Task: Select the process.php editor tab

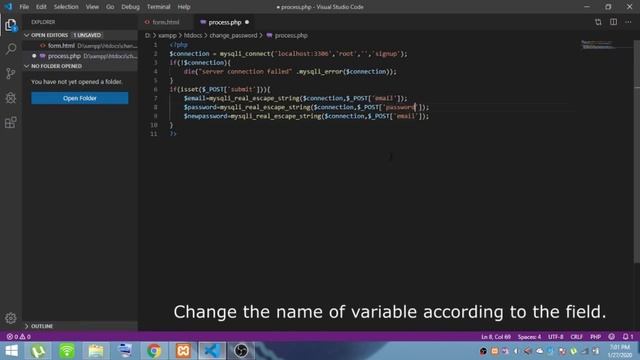Action: (x=224, y=22)
